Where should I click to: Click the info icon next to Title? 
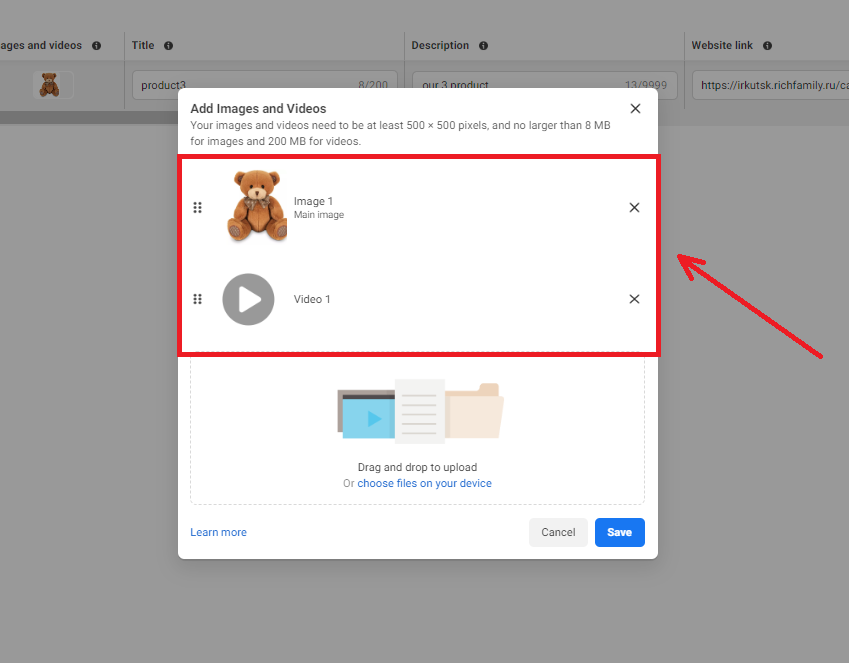pos(168,46)
